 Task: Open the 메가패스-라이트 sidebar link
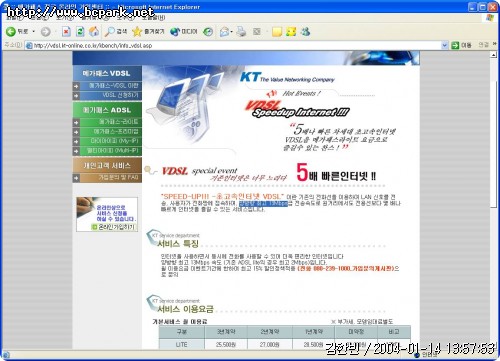[118, 122]
